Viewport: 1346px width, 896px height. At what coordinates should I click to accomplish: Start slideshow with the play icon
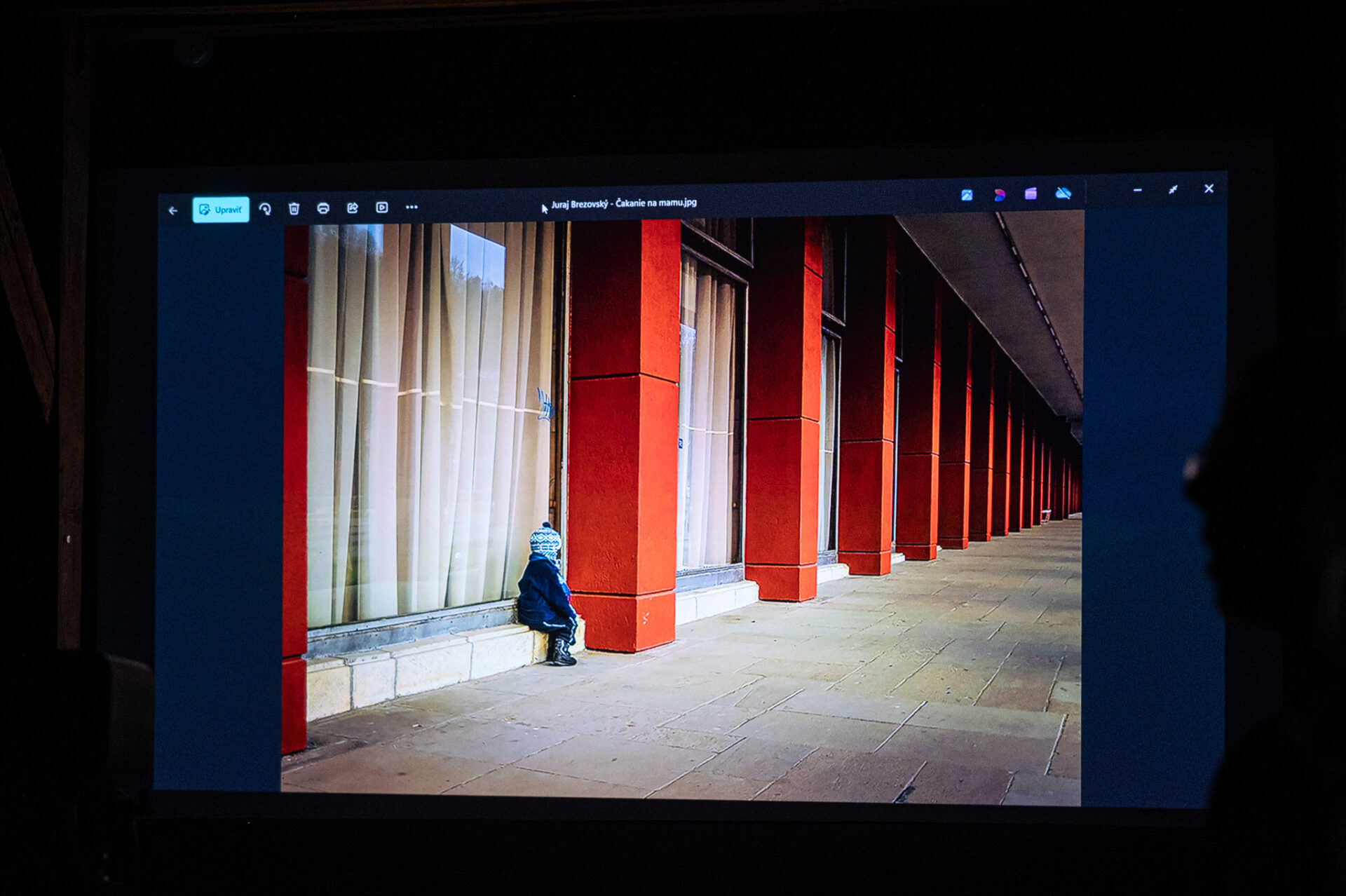pyautogui.click(x=382, y=208)
